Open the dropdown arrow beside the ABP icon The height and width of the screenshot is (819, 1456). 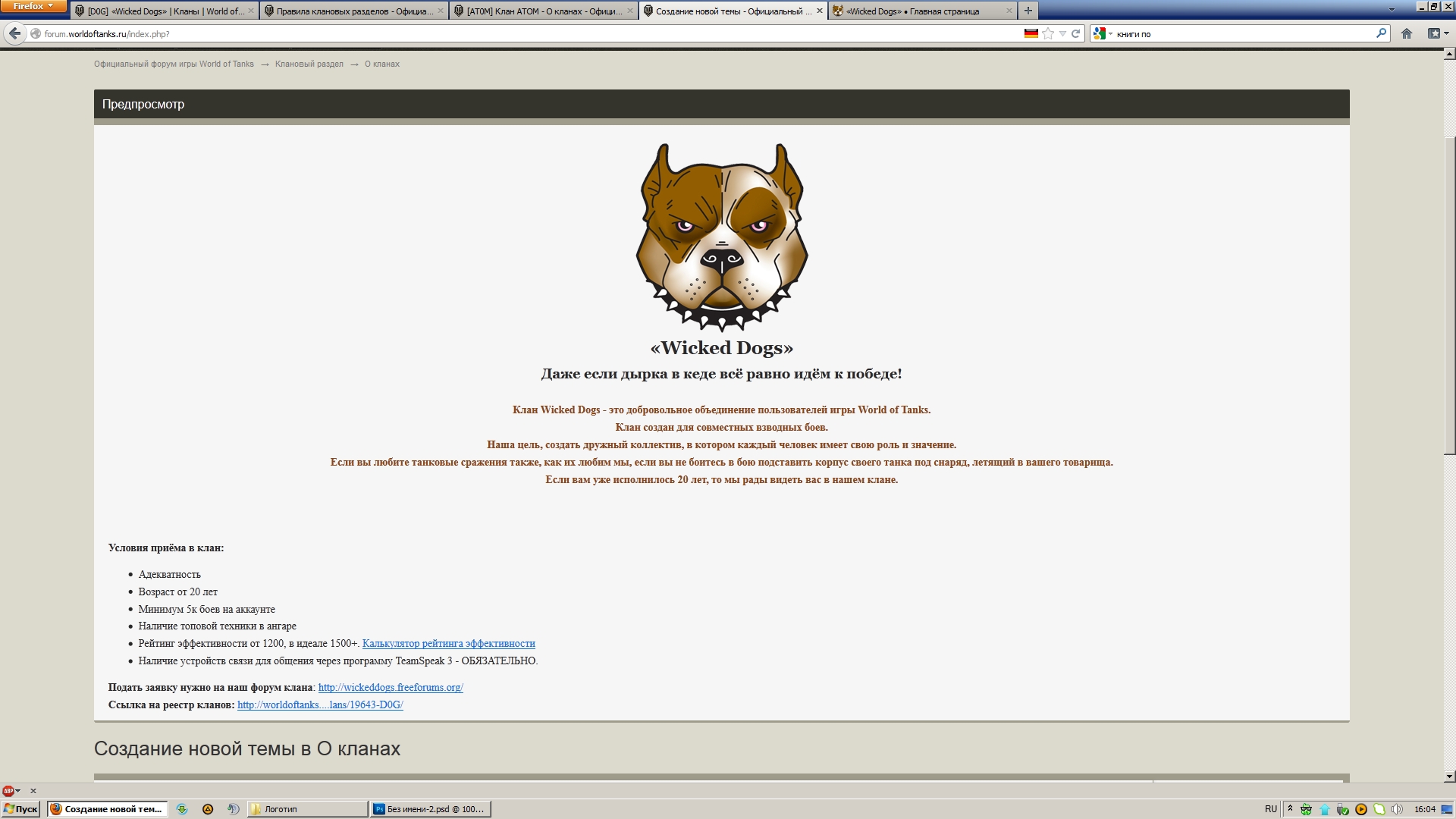point(18,791)
